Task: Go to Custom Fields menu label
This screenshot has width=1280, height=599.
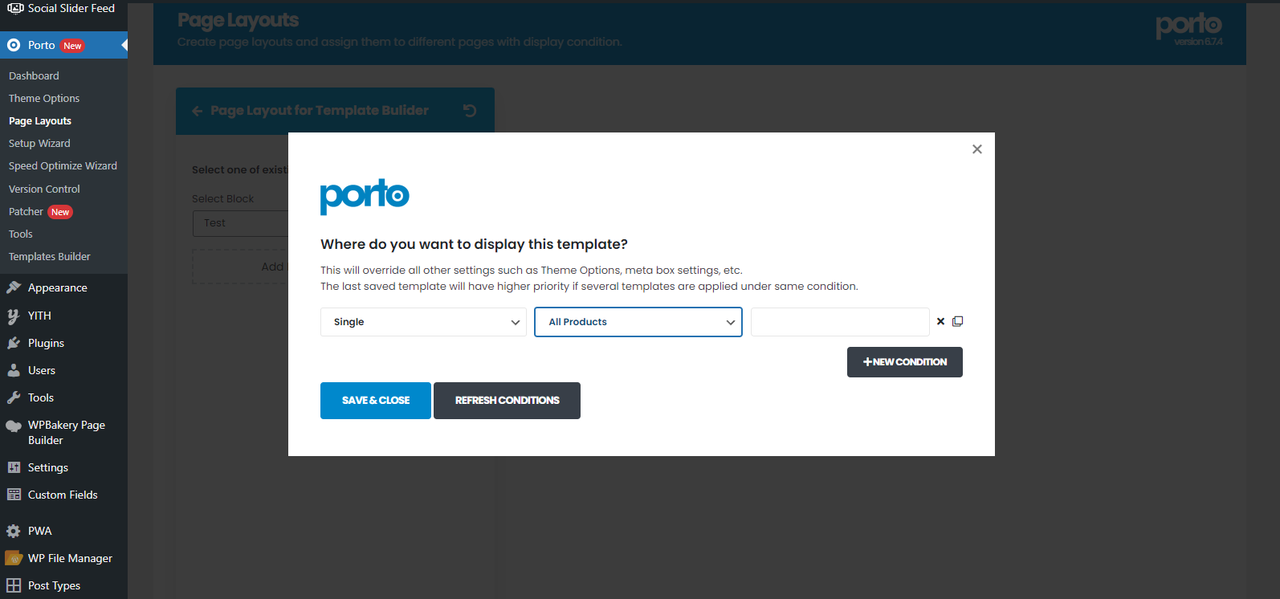Action: (x=62, y=495)
